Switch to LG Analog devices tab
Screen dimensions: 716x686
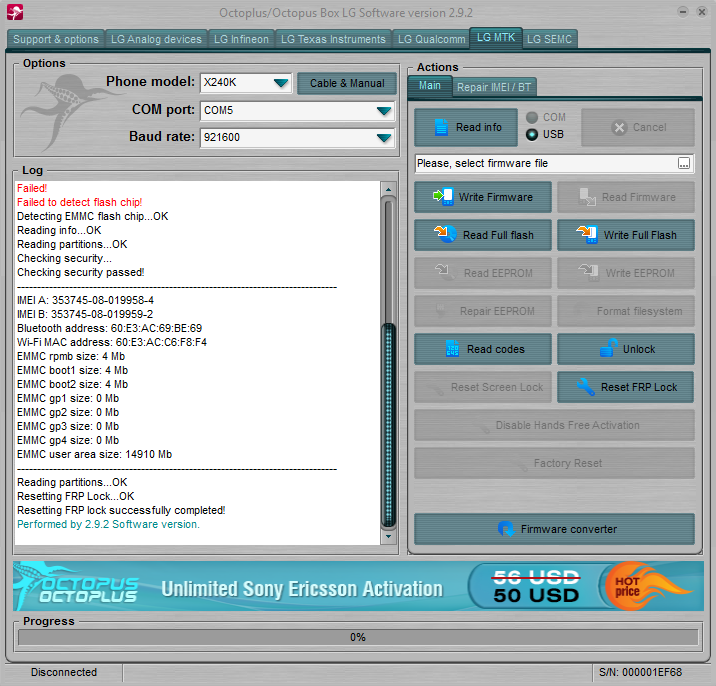pos(156,39)
